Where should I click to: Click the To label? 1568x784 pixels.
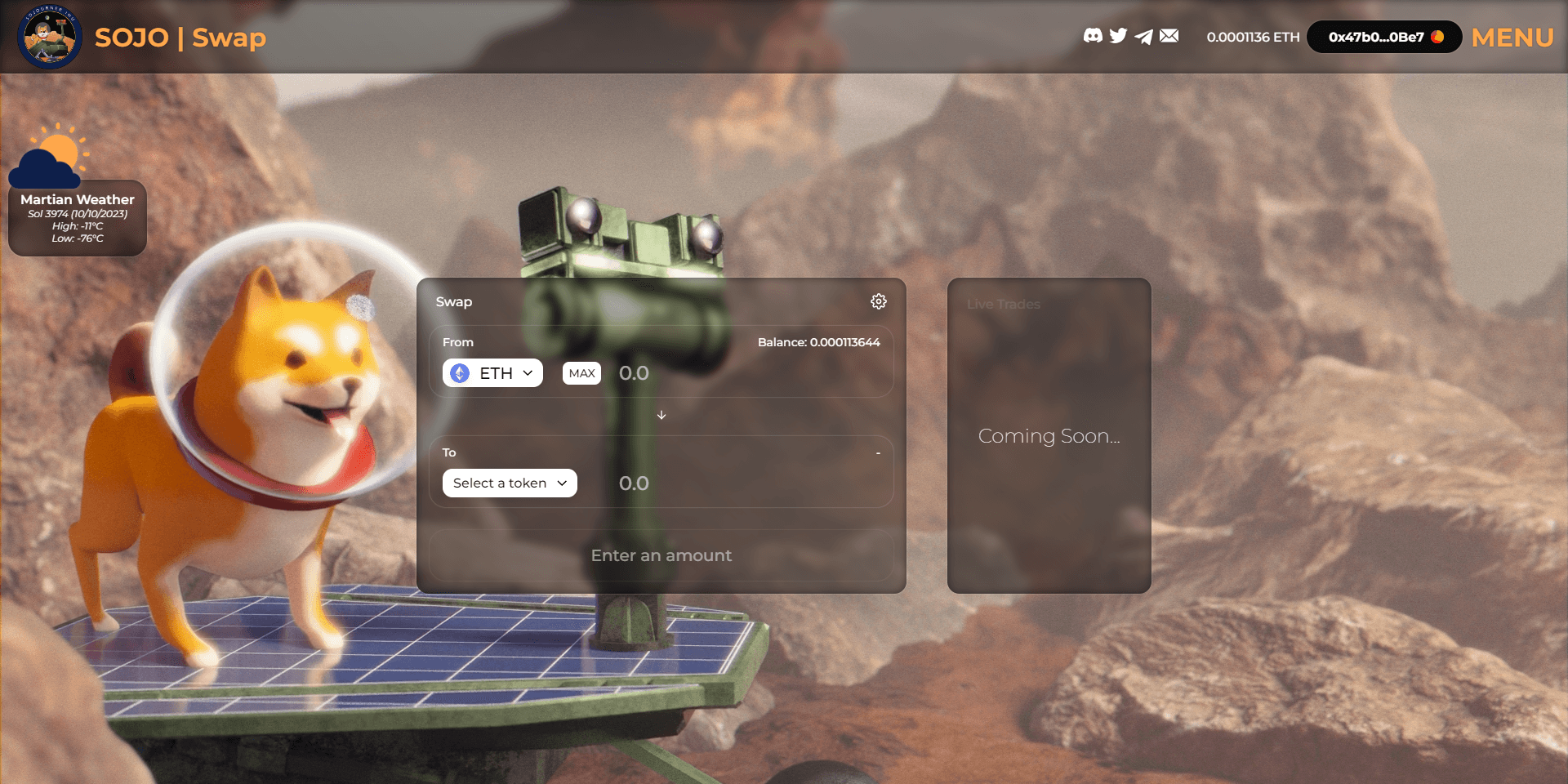[449, 452]
